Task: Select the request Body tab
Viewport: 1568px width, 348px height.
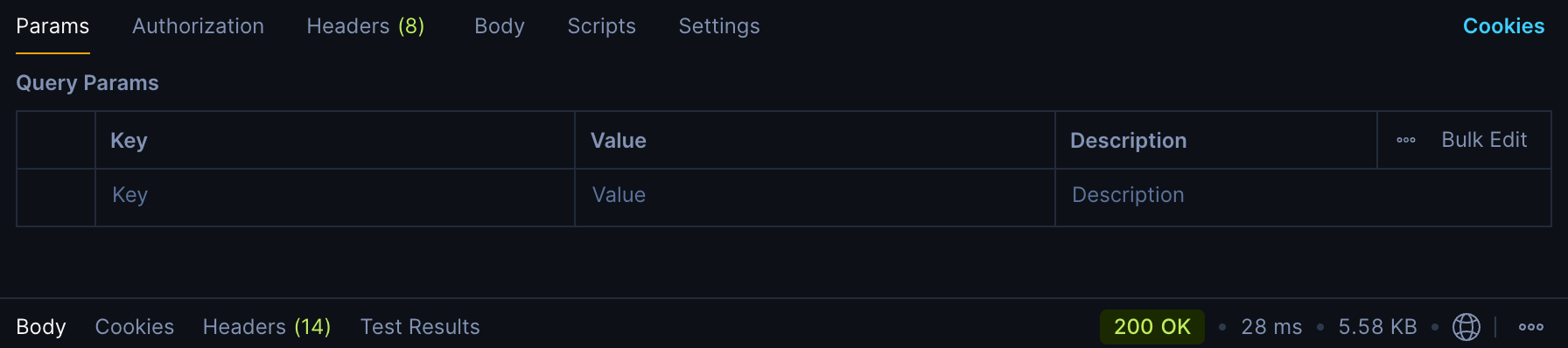Action: coord(500,26)
